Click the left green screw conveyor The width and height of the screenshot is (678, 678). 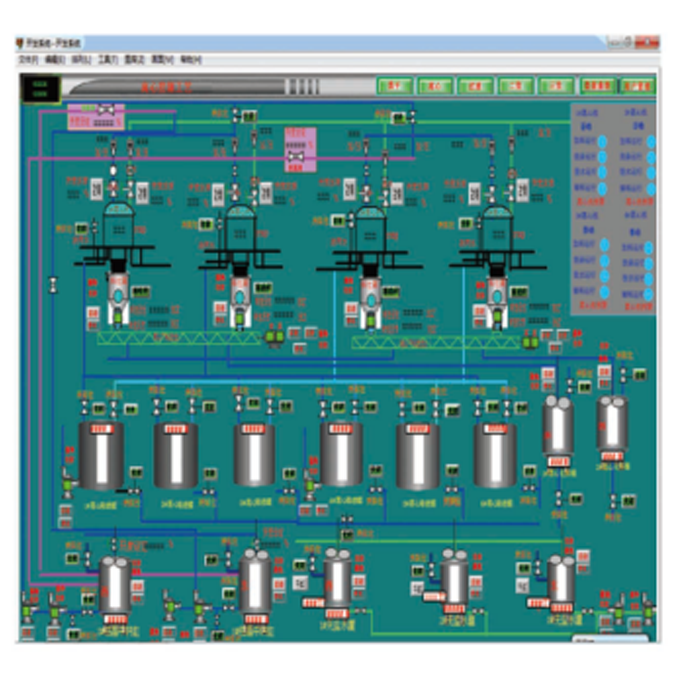point(179,338)
